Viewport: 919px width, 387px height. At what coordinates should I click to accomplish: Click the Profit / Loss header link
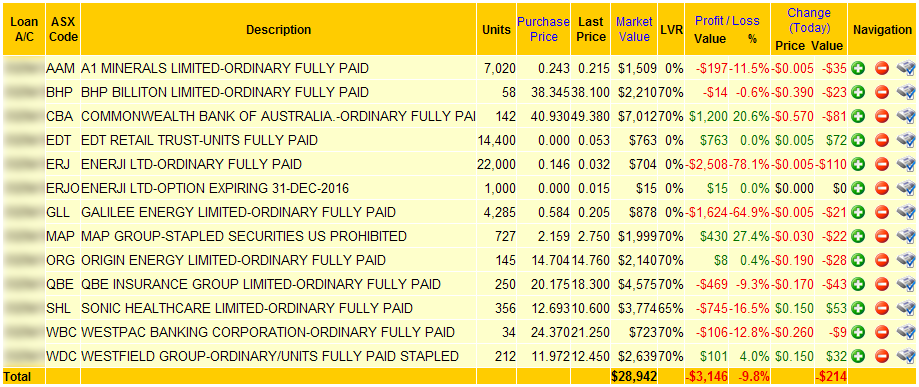[727, 21]
